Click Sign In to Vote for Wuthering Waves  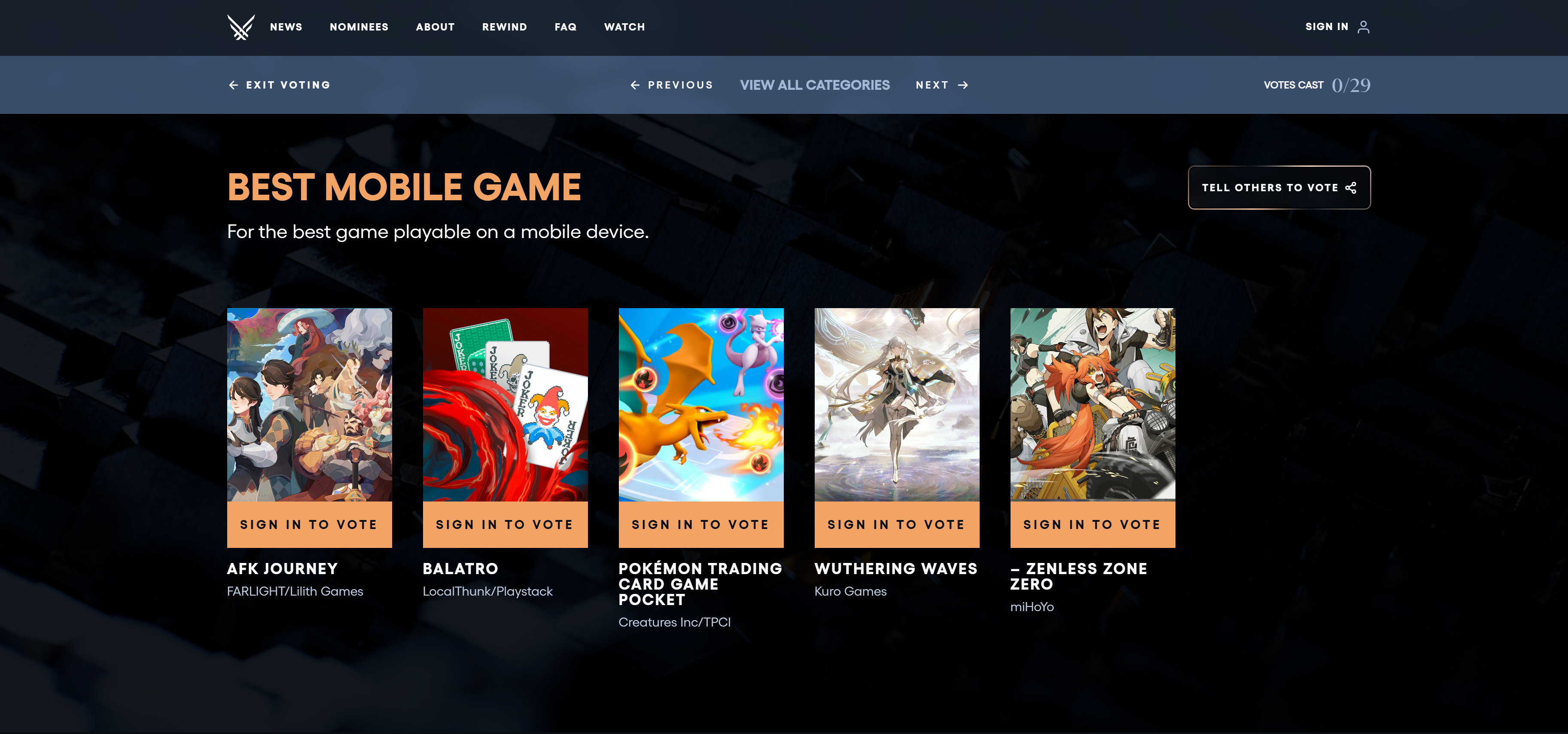point(897,524)
